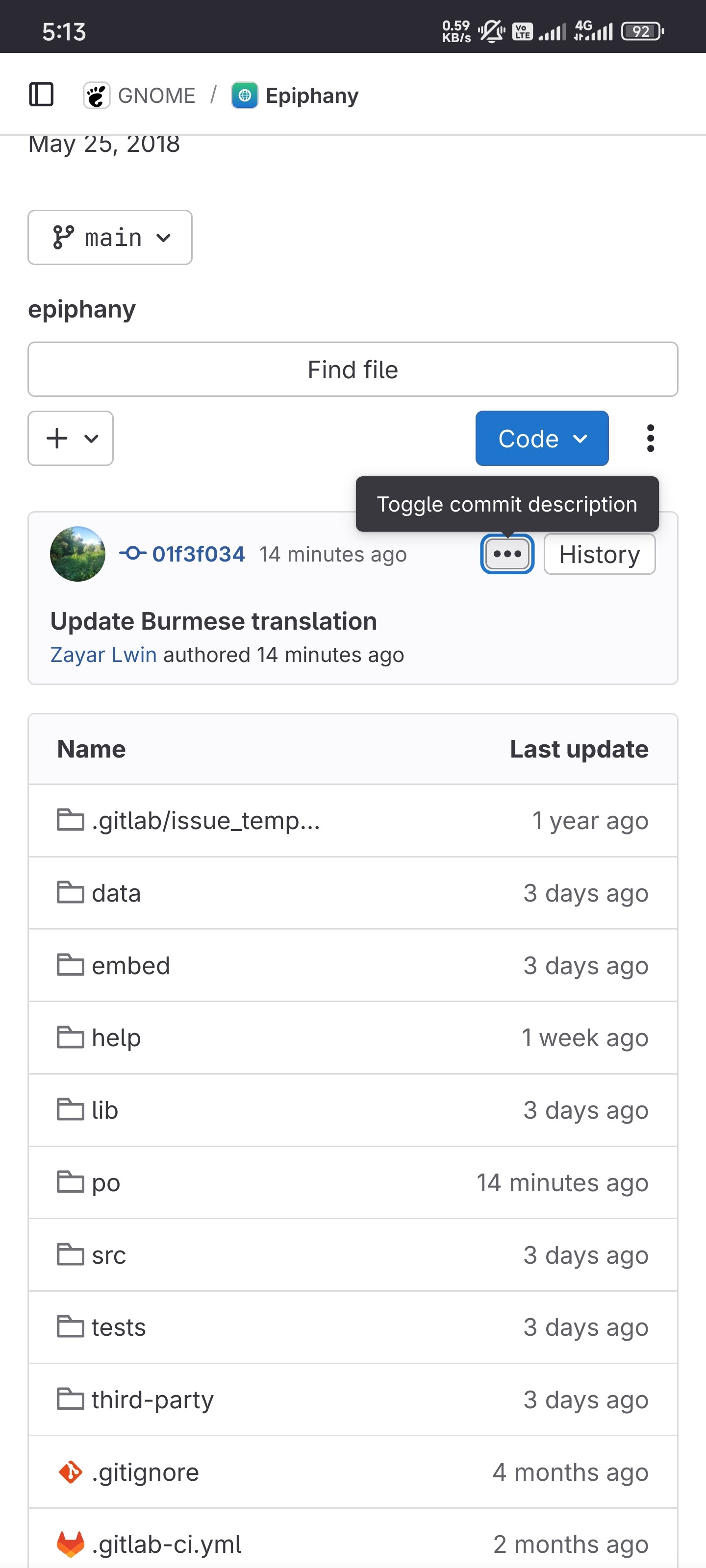706x1568 pixels.
Task: Expand the main branch selector
Action: pos(110,237)
